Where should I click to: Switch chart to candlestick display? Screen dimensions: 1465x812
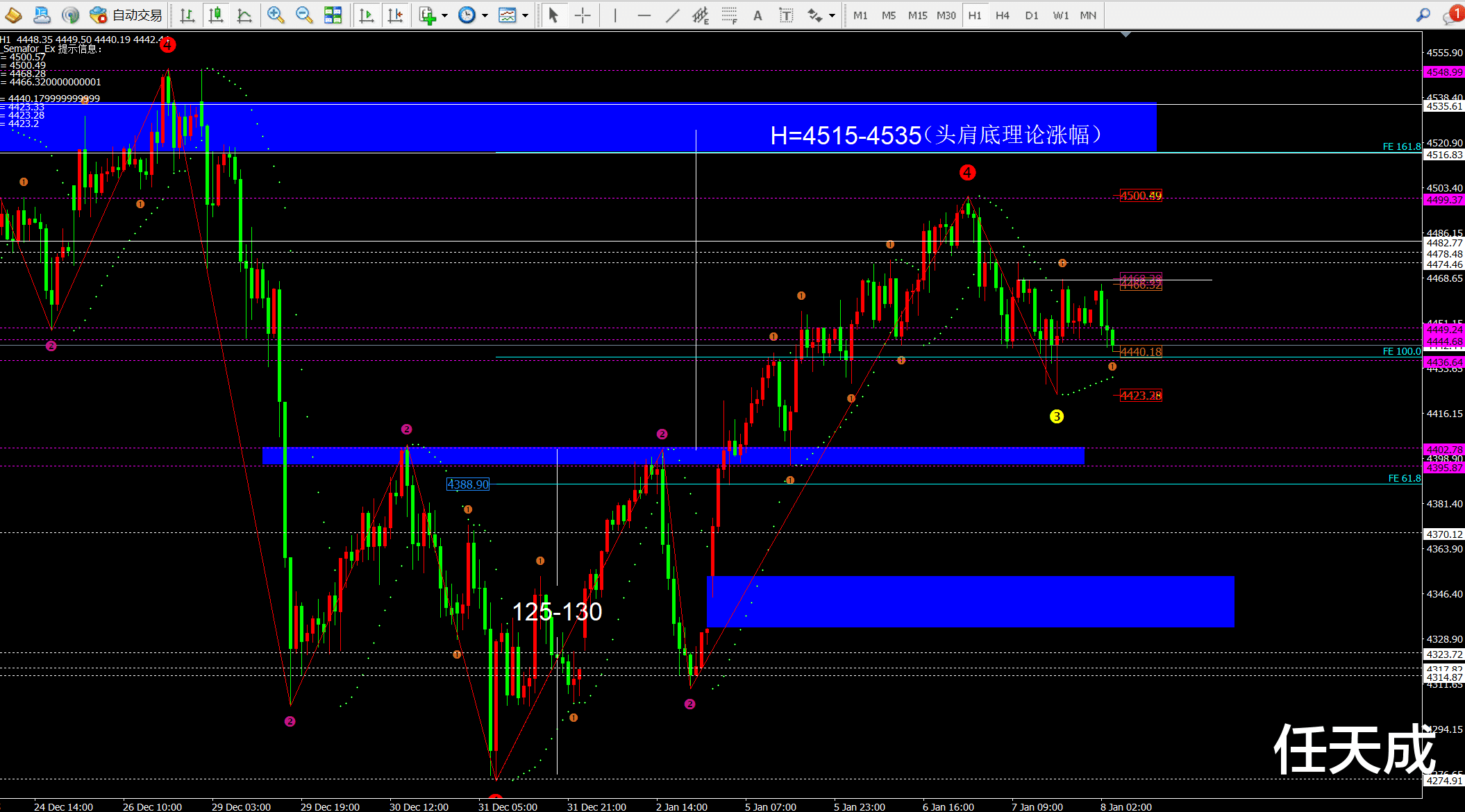tap(215, 15)
